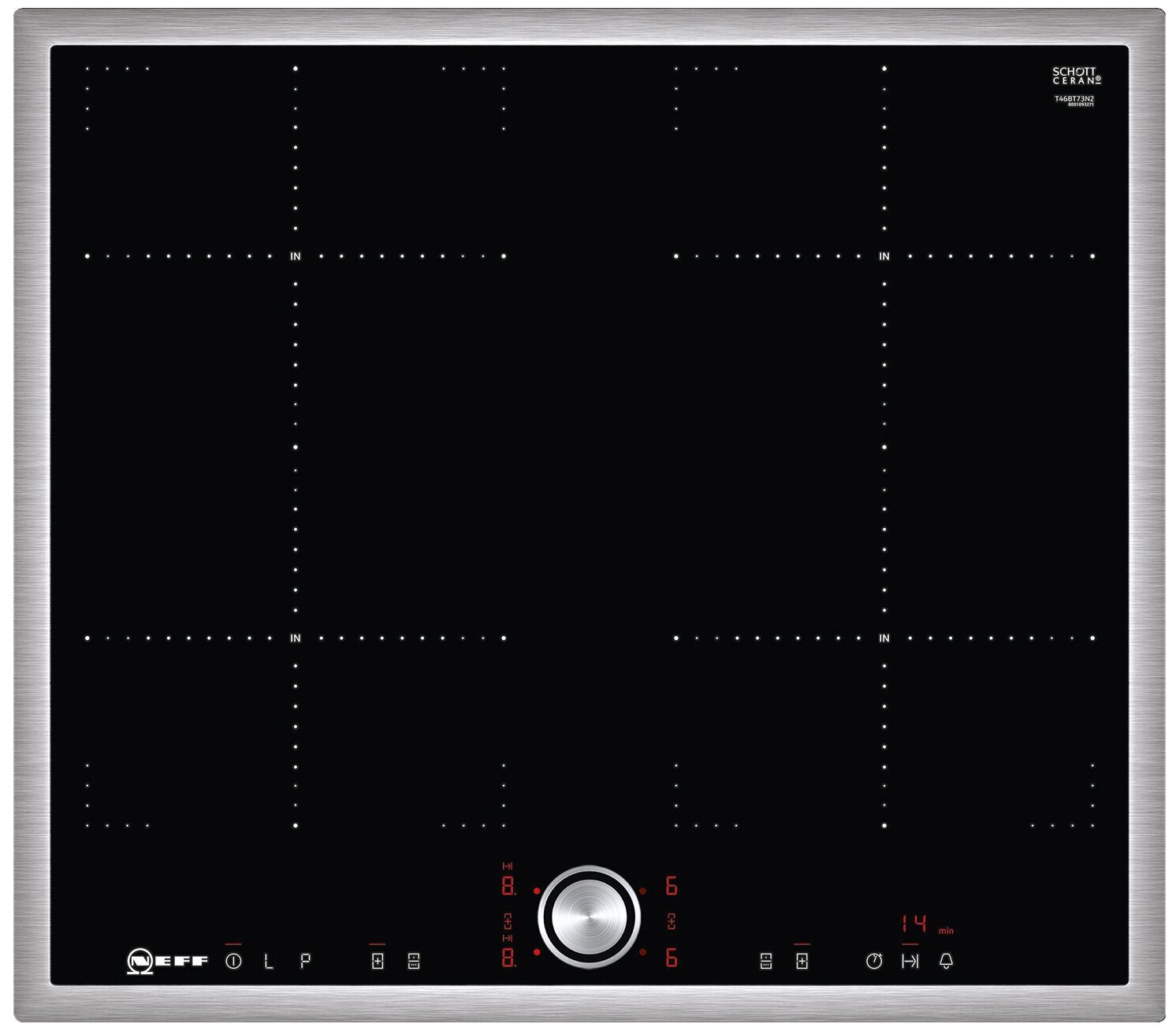Viewport: 1176px width, 1031px height.
Task: Tap the main power on/off symbol
Action: tap(233, 961)
